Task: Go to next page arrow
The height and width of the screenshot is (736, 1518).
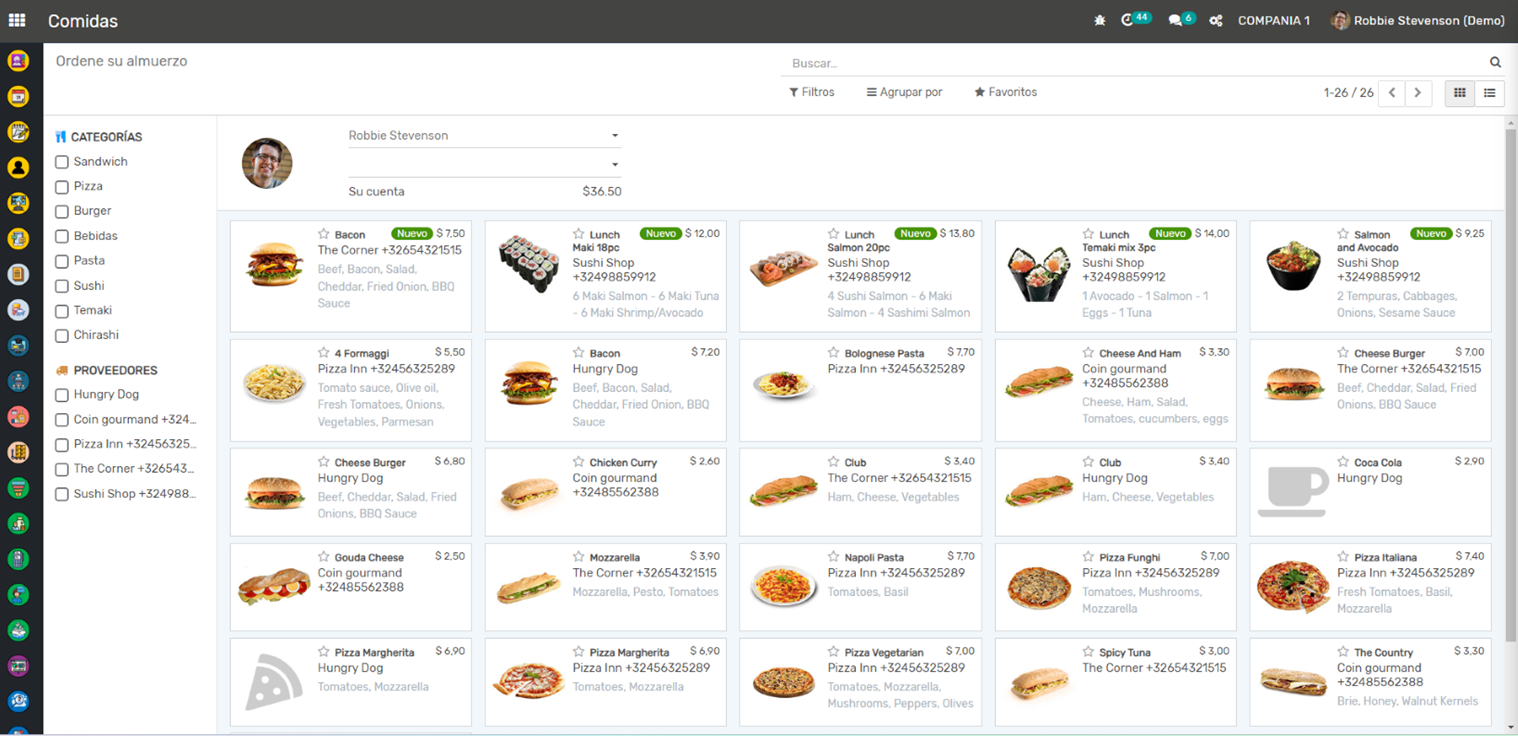Action: click(x=1417, y=93)
